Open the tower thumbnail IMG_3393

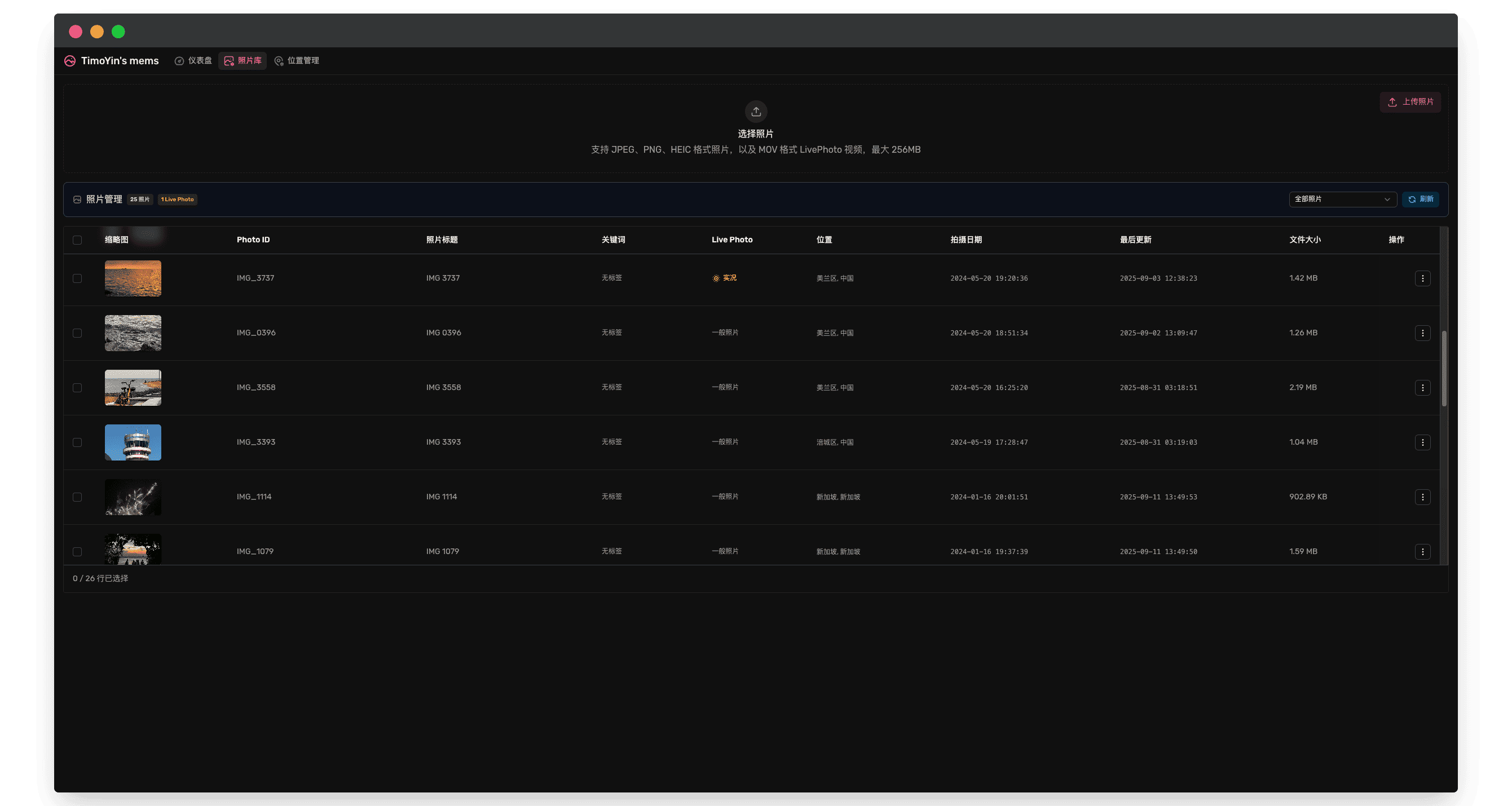[x=133, y=442]
